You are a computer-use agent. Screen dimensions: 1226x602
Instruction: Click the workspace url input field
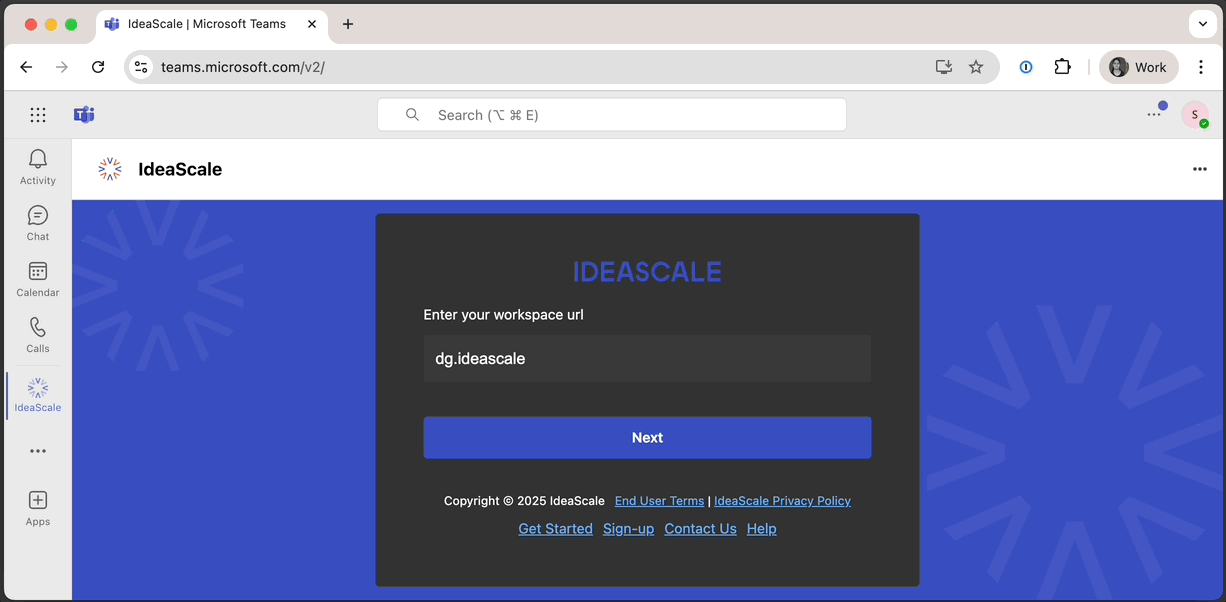(647, 358)
